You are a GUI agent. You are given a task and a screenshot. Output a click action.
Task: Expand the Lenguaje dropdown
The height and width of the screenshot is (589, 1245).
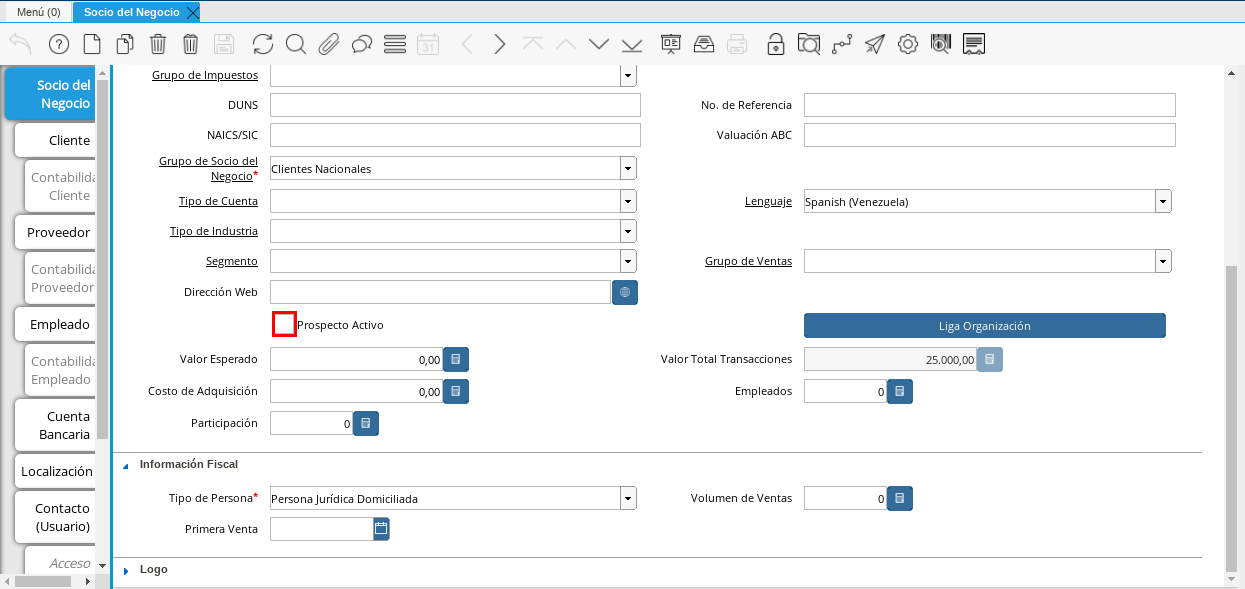[1163, 202]
